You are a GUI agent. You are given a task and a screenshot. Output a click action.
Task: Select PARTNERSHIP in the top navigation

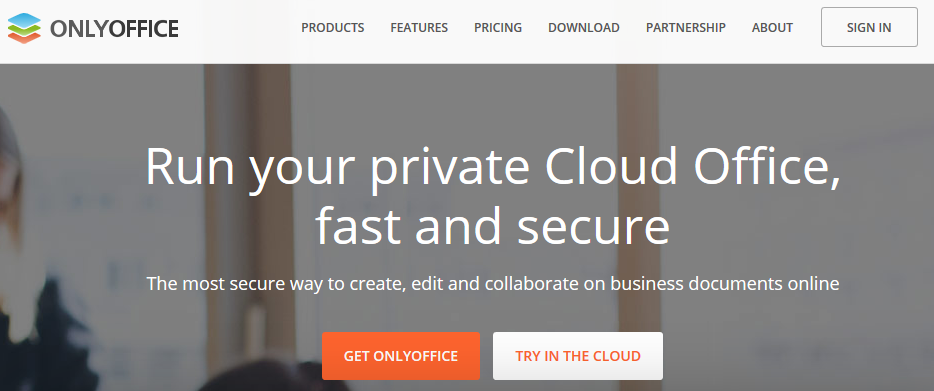(x=686, y=27)
